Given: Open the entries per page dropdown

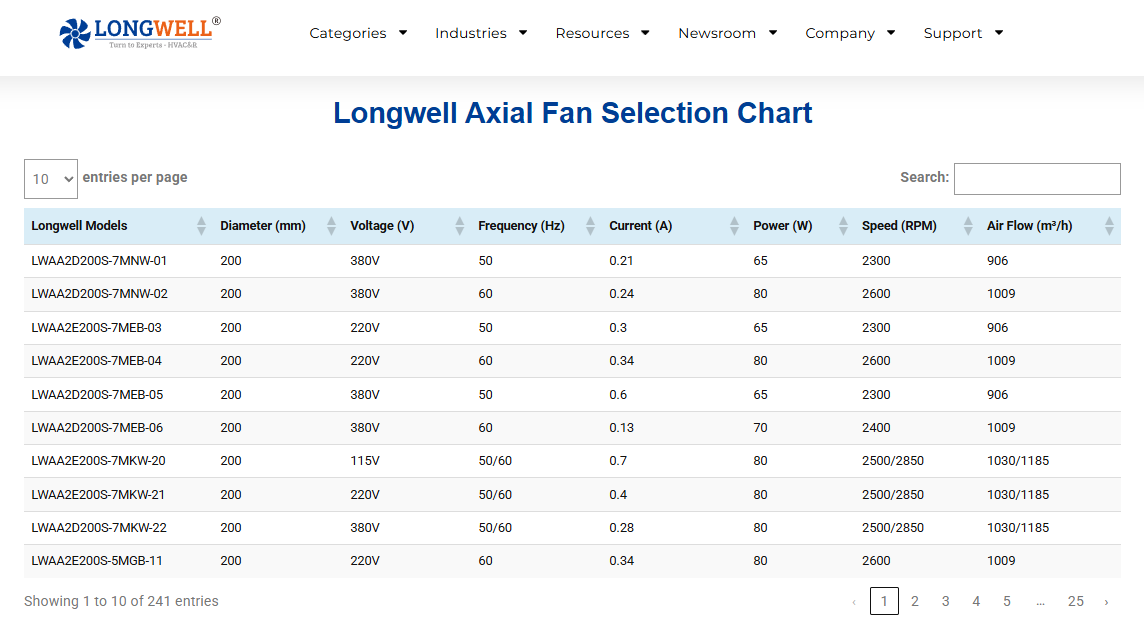Looking at the screenshot, I should point(51,179).
